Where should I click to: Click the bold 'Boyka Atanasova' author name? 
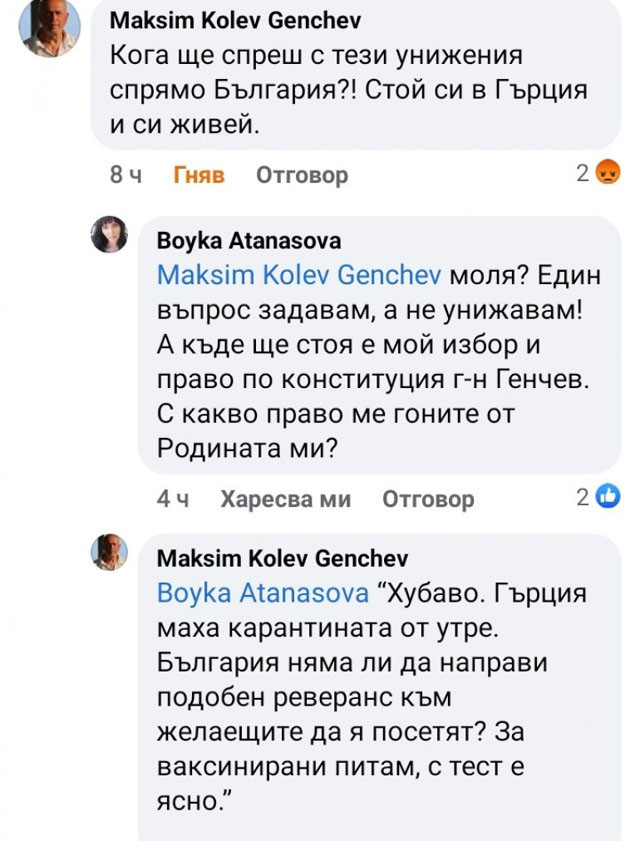click(249, 240)
